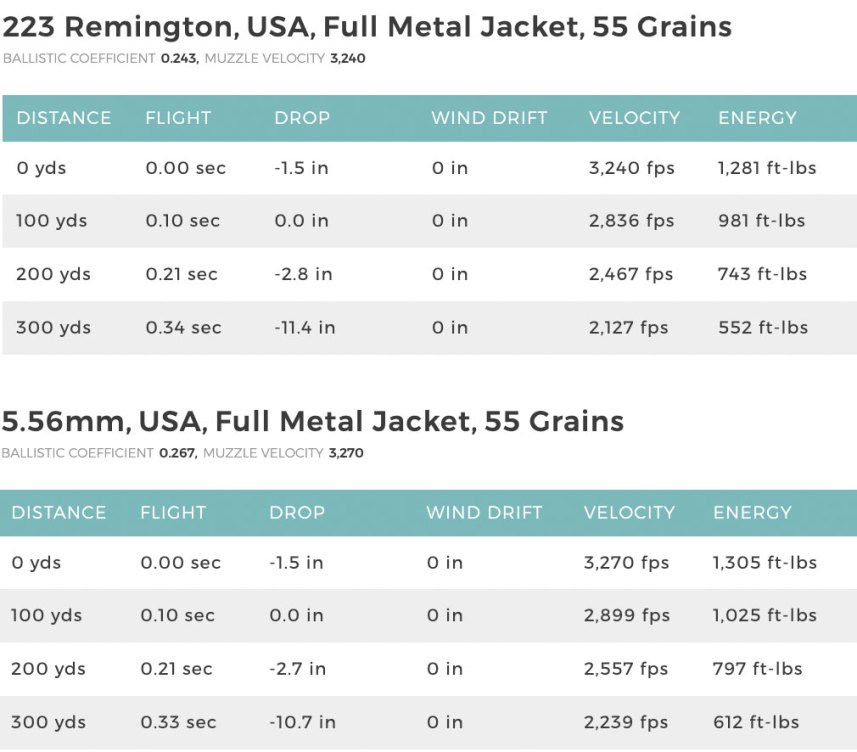The height and width of the screenshot is (752, 857).
Task: Click the 0.34 sec flight cell
Action: pos(183,328)
